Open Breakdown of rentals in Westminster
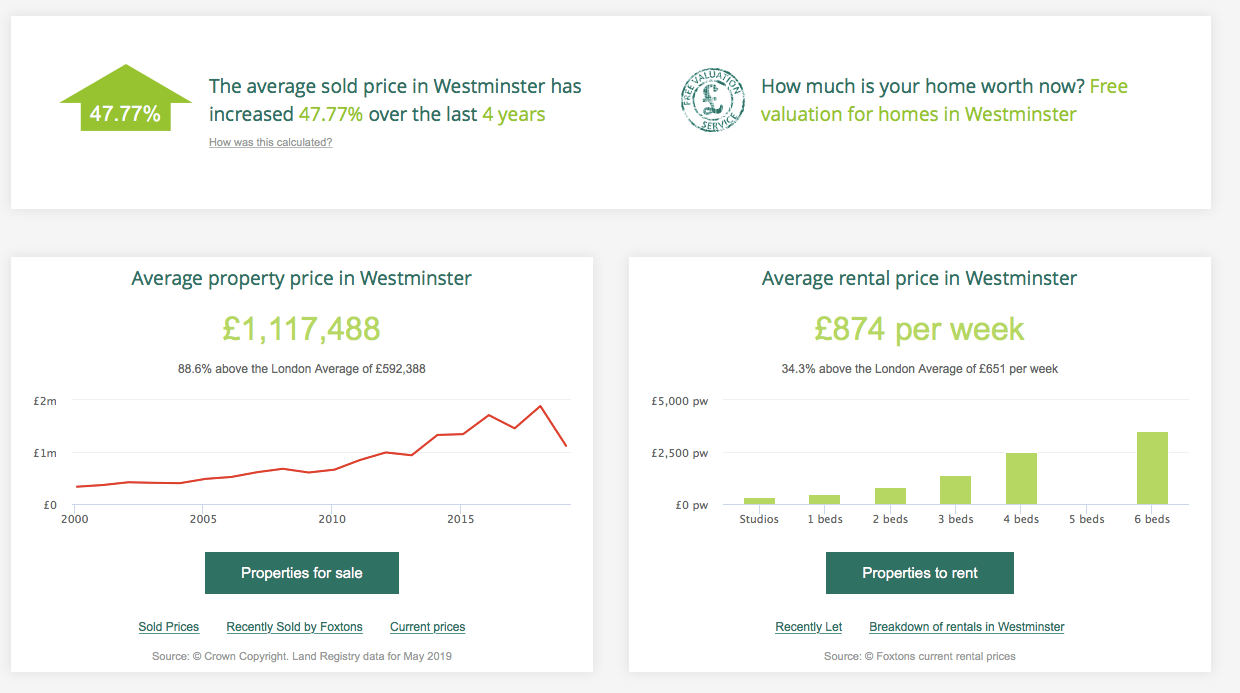The width and height of the screenshot is (1240, 693). [966, 627]
